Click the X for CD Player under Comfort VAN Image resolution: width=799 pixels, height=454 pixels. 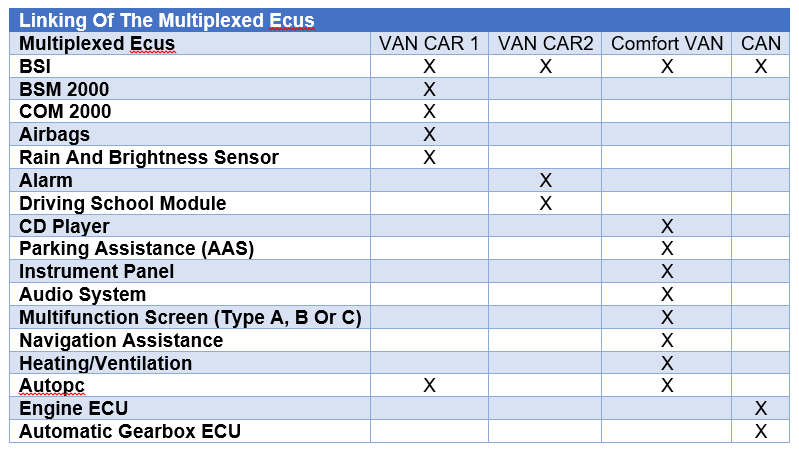pos(667,226)
